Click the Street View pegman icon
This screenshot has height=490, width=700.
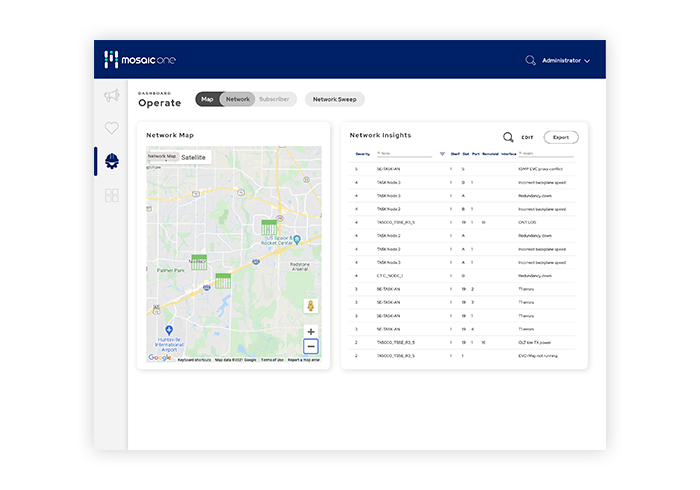tap(311, 306)
